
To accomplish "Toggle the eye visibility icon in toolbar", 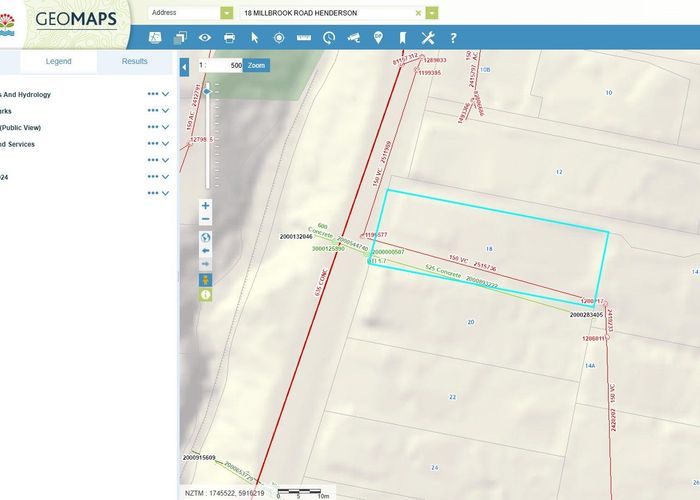I will (x=204, y=38).
